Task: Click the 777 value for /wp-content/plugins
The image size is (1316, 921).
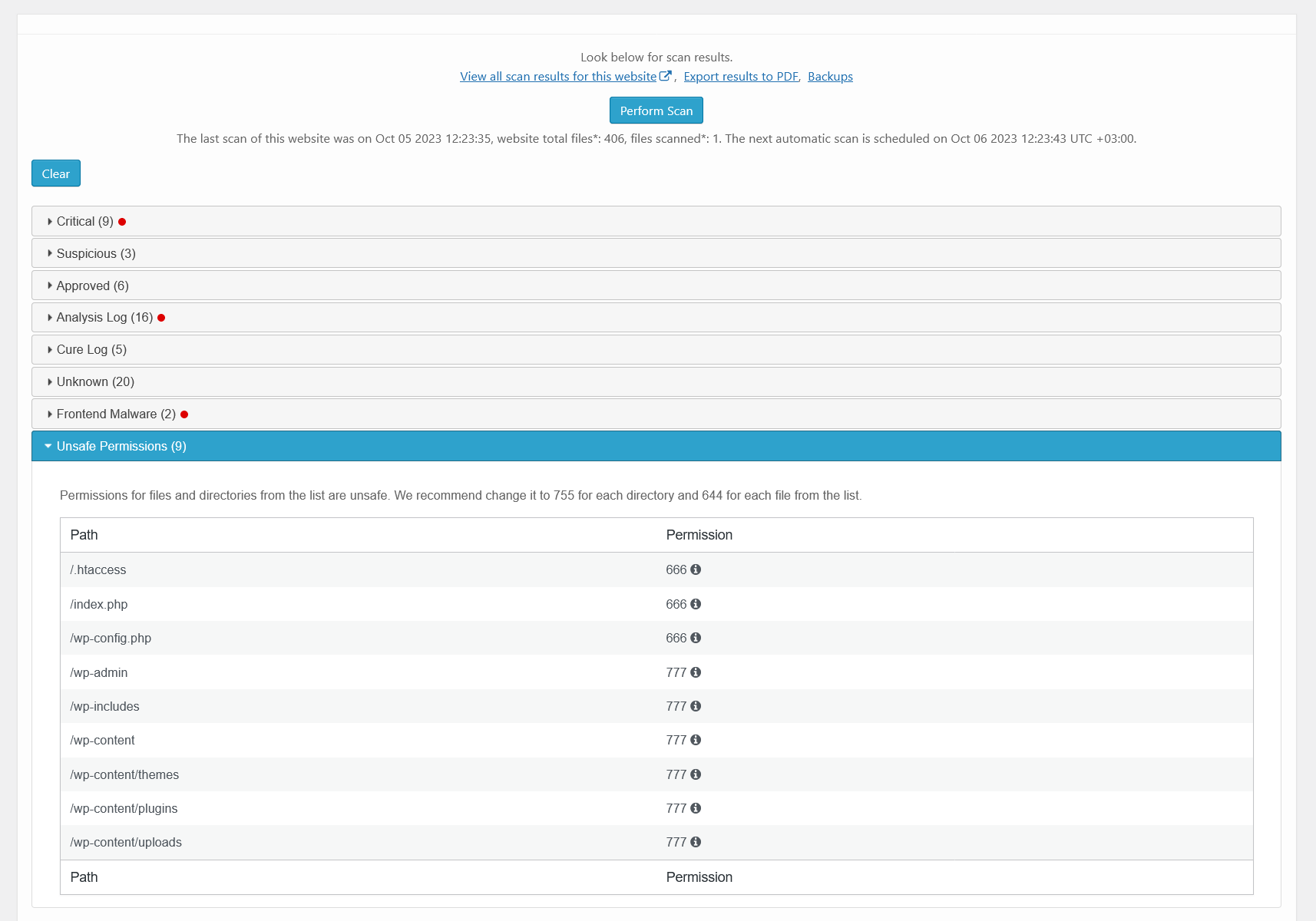Action: (676, 808)
